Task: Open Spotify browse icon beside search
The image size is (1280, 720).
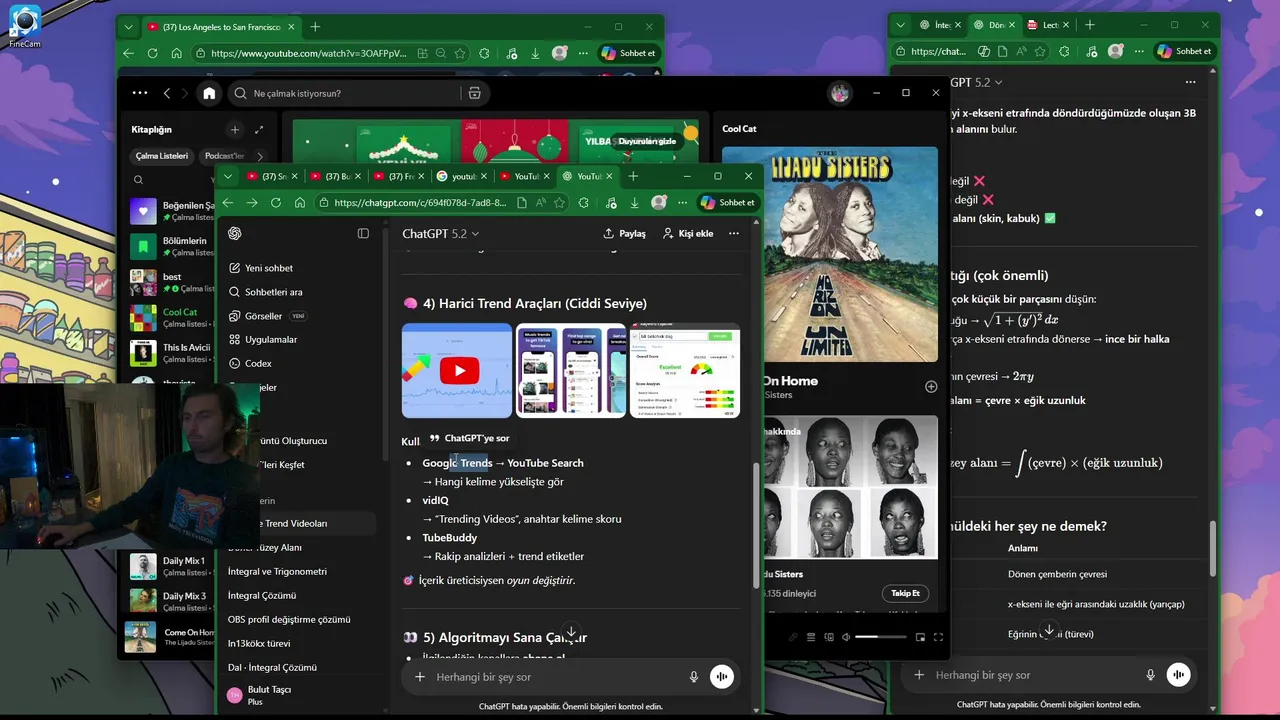Action: point(474,93)
